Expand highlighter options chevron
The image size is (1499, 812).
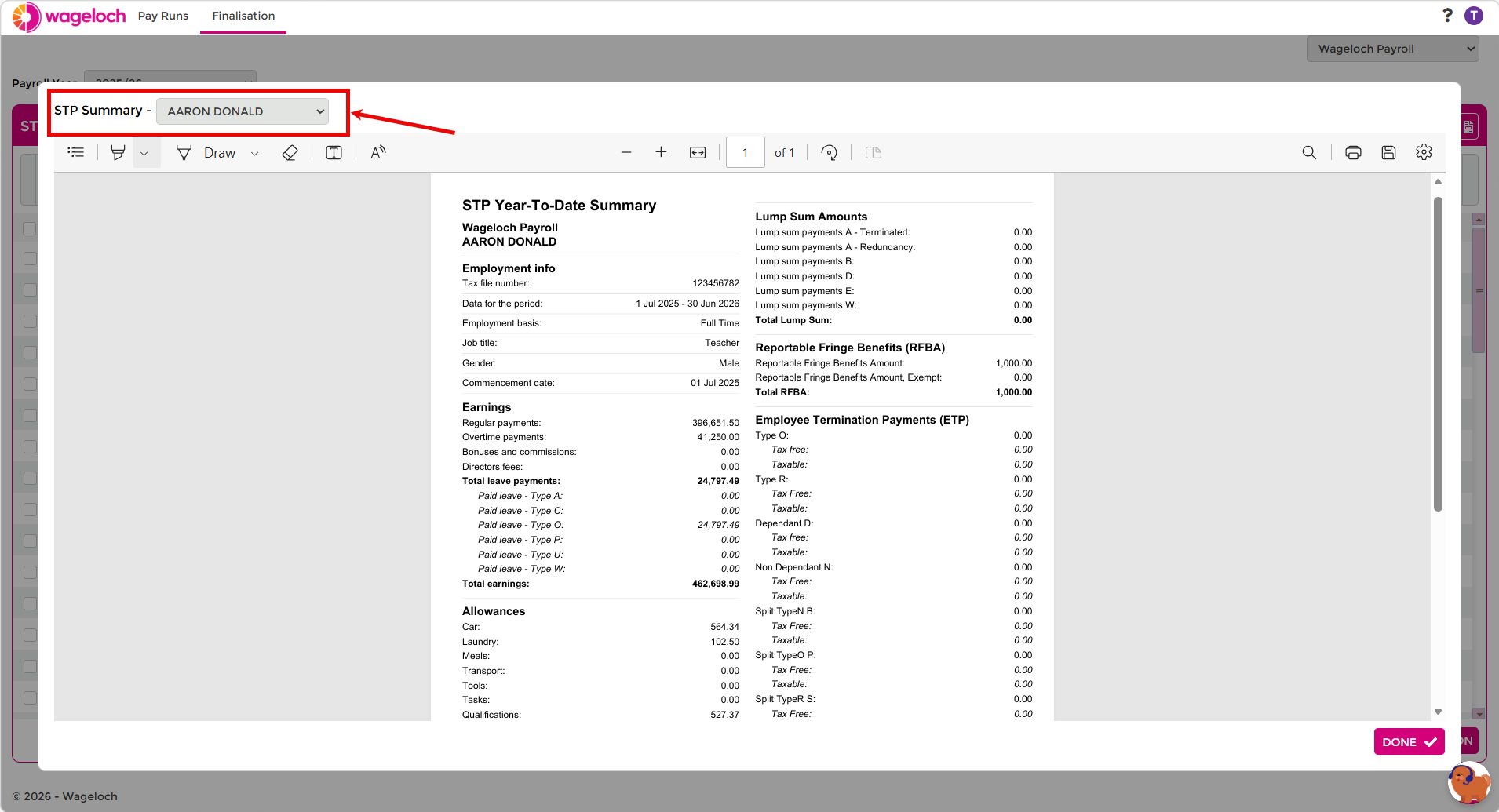click(144, 153)
